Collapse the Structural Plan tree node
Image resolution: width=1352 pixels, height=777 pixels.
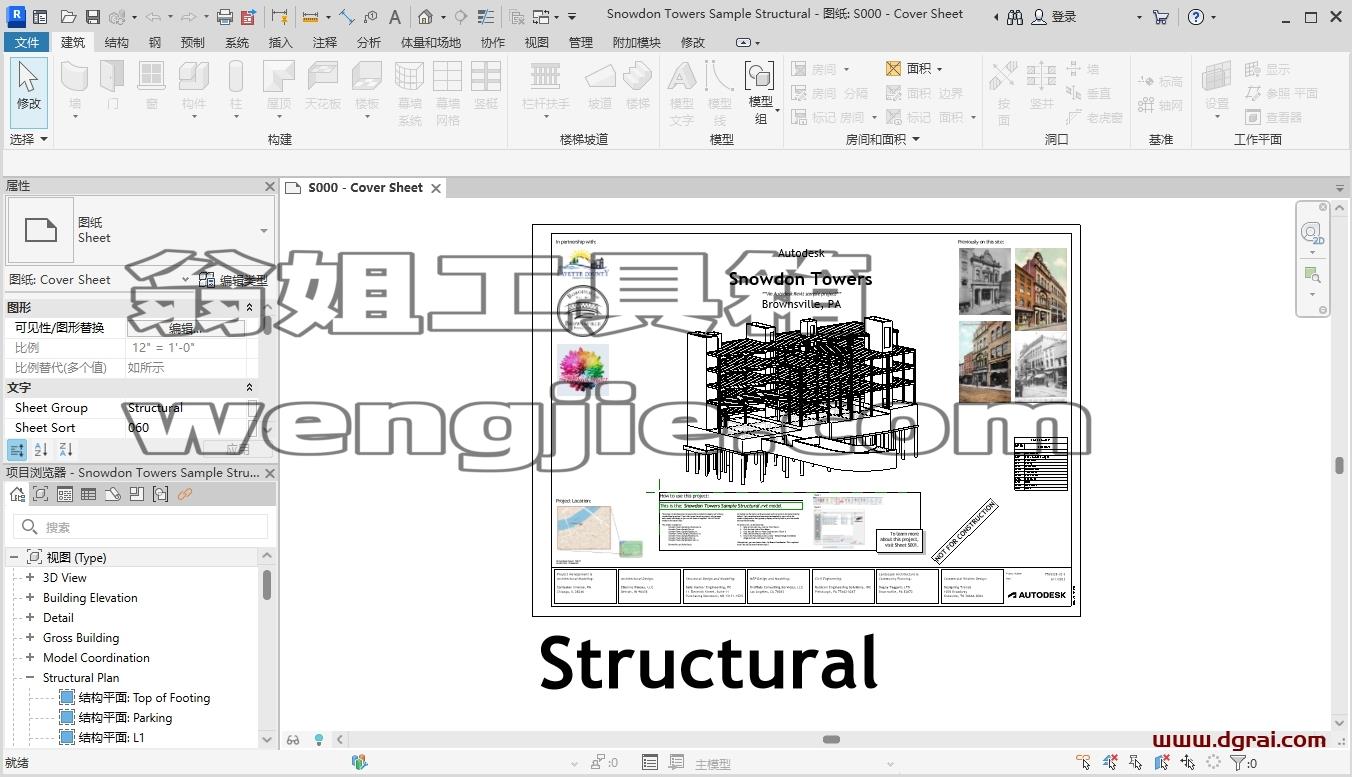[30, 677]
